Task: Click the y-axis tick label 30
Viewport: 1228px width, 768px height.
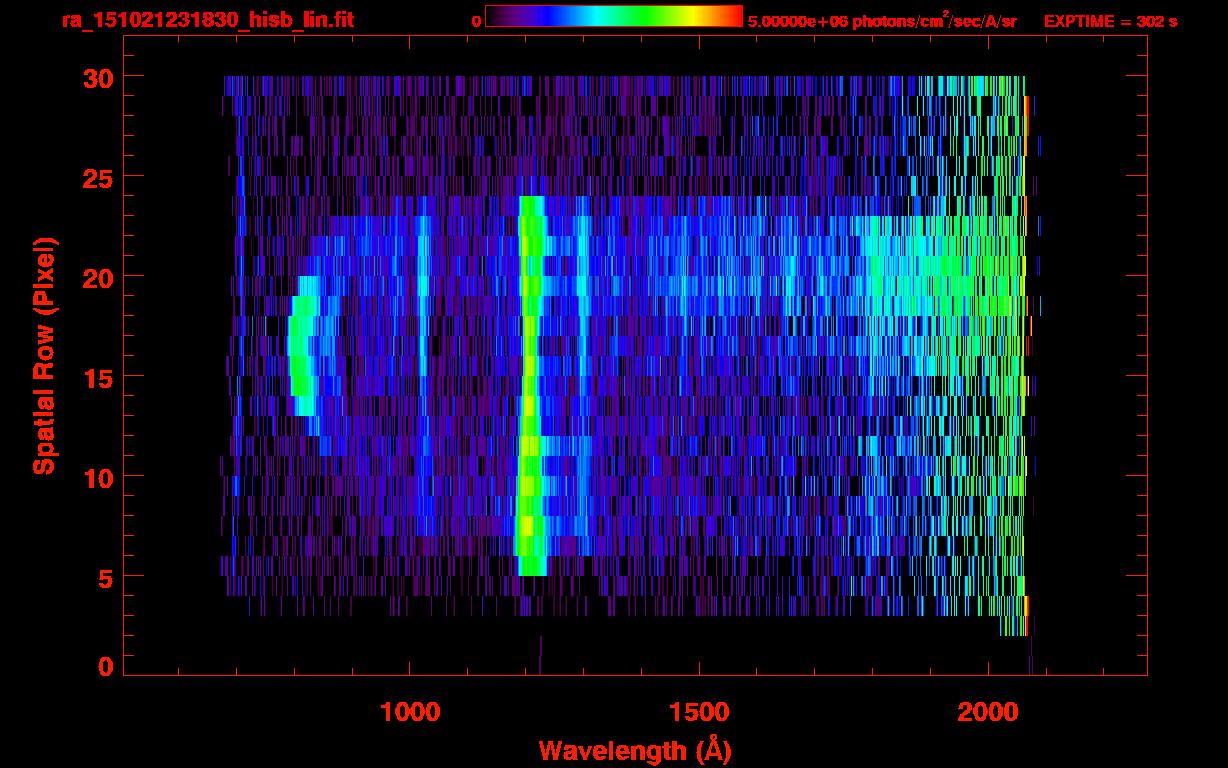Action: 96,77
